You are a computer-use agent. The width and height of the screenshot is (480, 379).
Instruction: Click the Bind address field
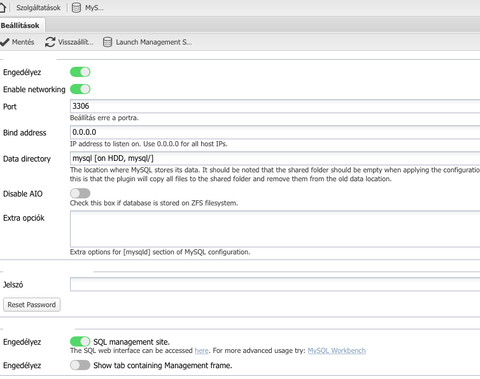[275, 132]
